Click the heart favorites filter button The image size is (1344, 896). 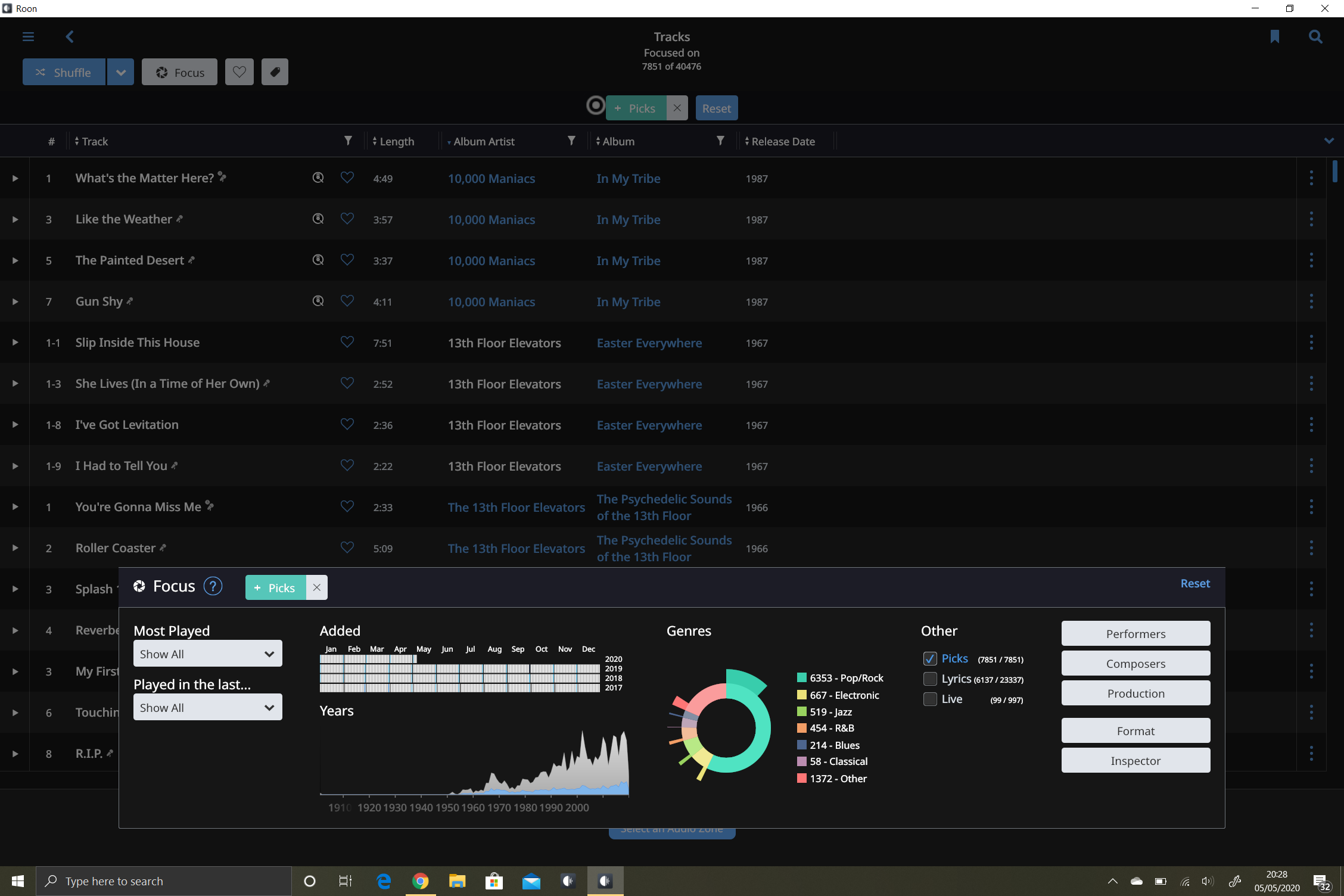pos(239,72)
